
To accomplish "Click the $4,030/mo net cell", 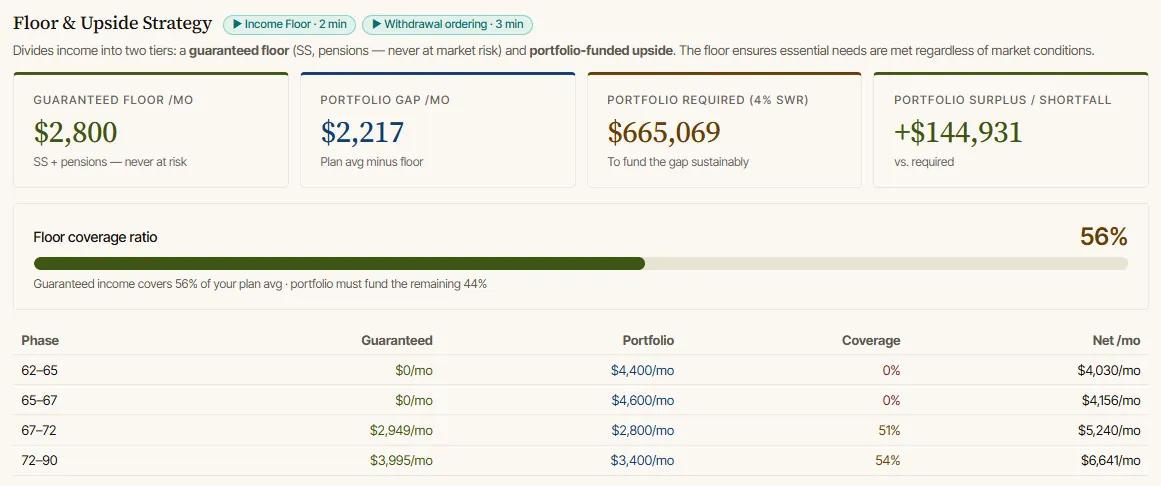I will [x=1109, y=370].
